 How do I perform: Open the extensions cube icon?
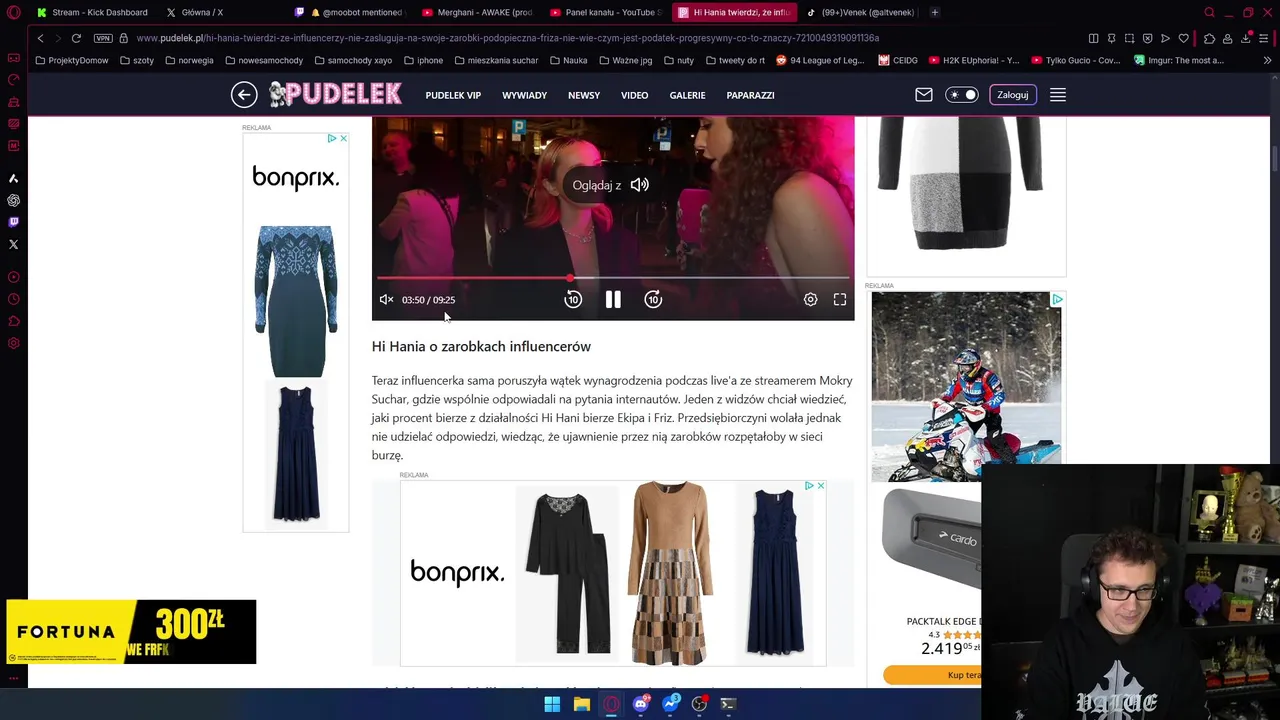point(1209,38)
